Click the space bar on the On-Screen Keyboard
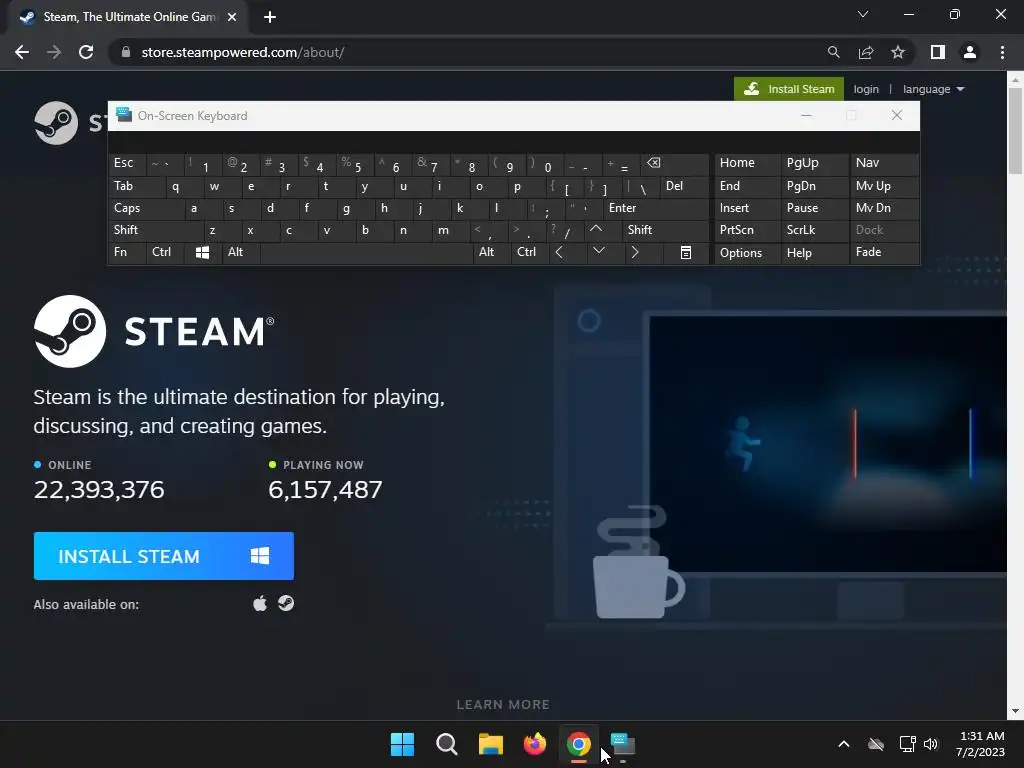This screenshot has height=768, width=1024. pos(366,253)
